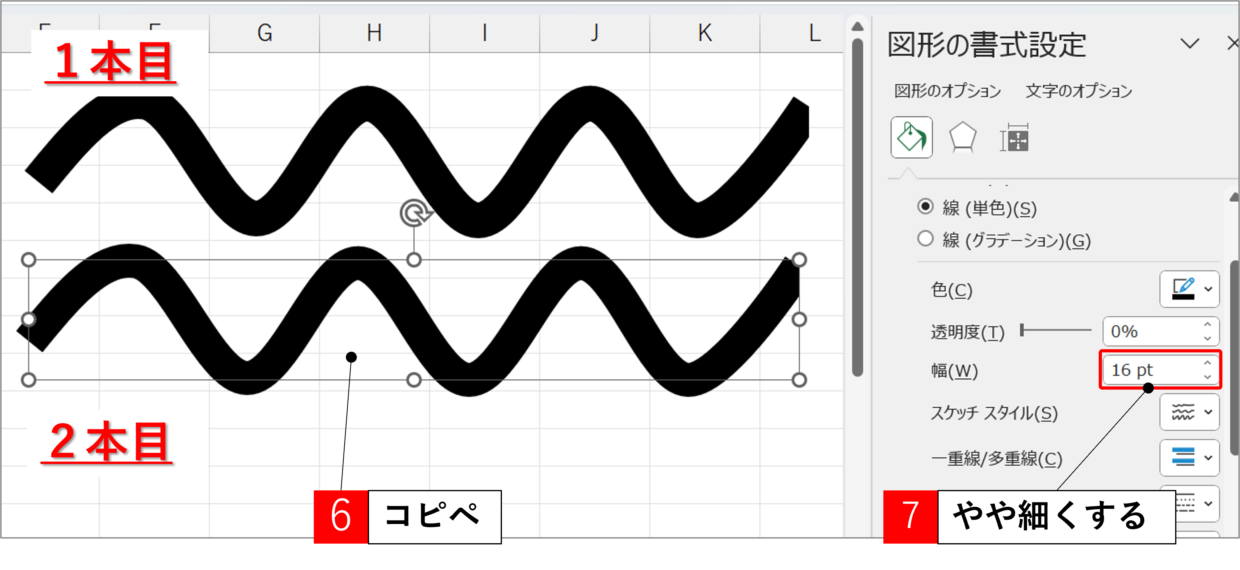Close the 図形の書式設定 pane
The image size is (1240, 570).
click(x=1232, y=44)
